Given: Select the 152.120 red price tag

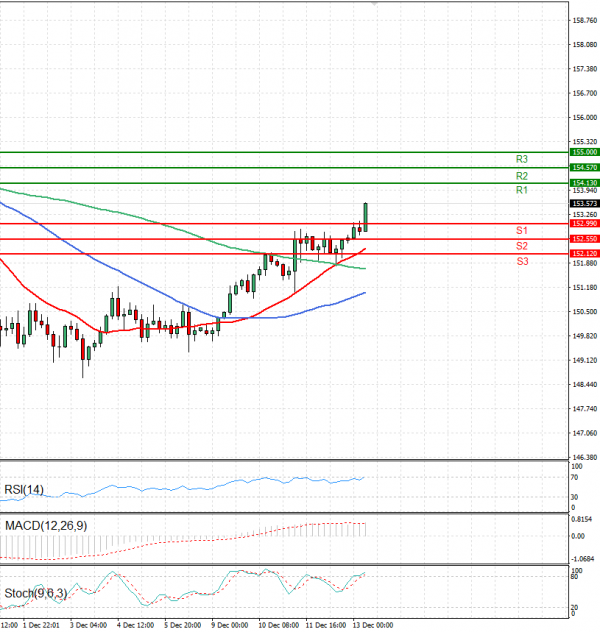Looking at the screenshot, I should coord(585,254).
